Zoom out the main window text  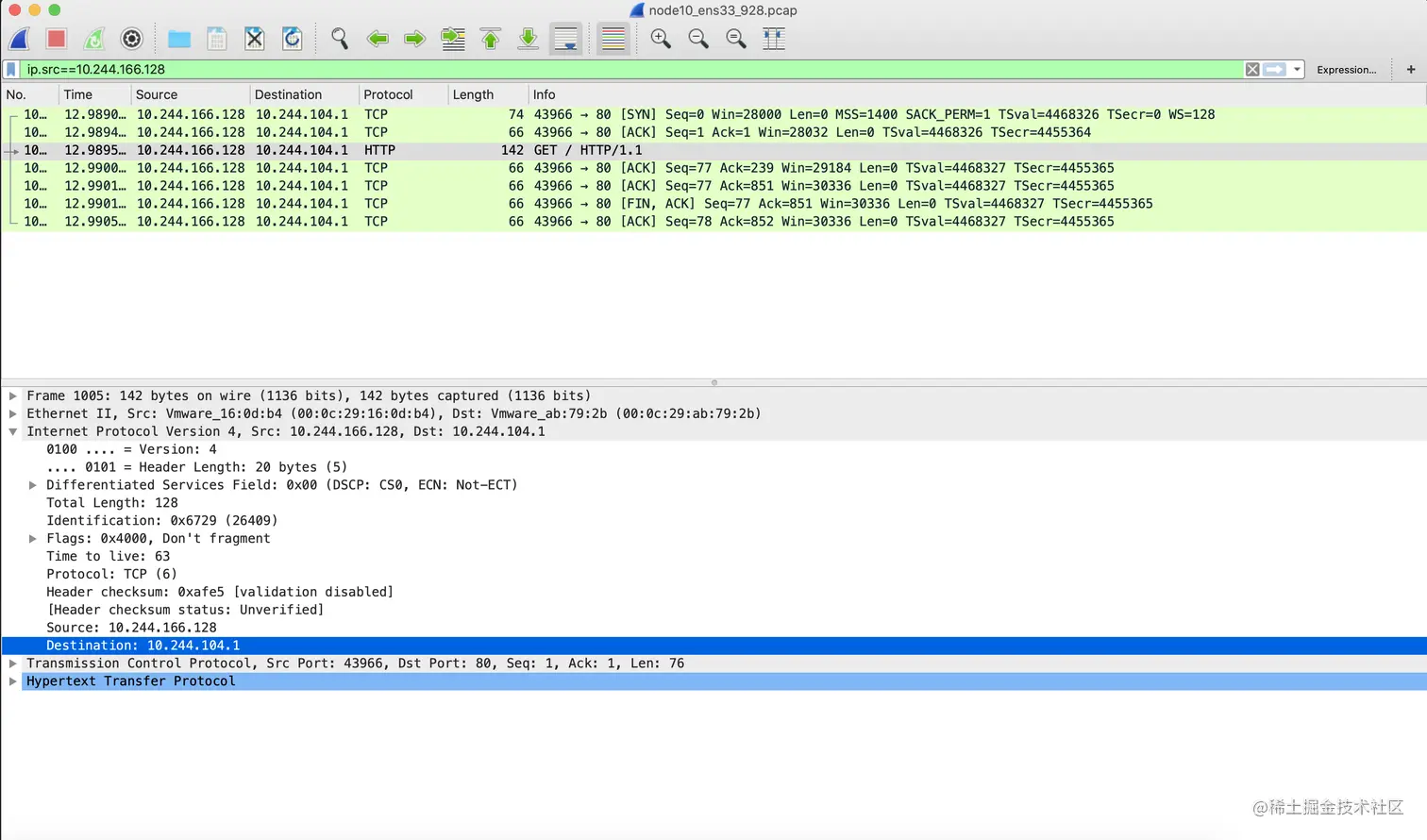698,39
